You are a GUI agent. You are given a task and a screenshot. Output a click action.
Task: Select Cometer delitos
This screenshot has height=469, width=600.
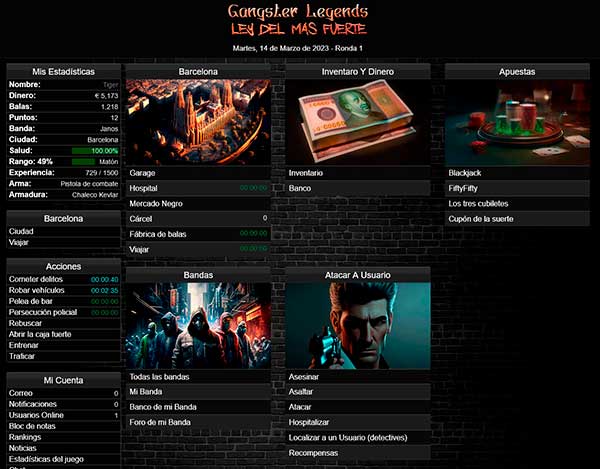click(x=64, y=279)
